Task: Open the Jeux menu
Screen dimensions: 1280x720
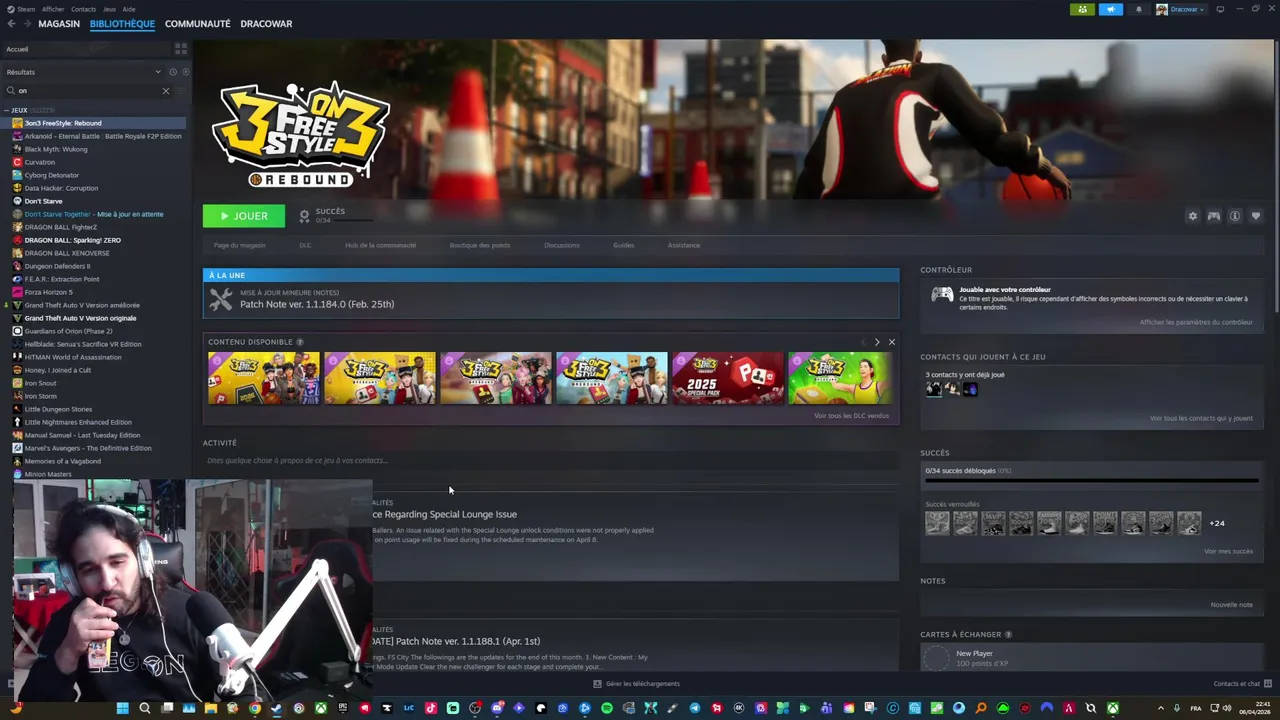Action: [x=110, y=9]
